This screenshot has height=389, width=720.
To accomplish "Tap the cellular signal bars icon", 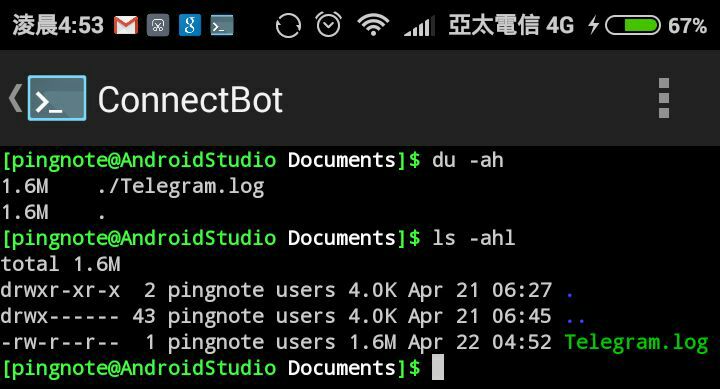I will tap(419, 26).
